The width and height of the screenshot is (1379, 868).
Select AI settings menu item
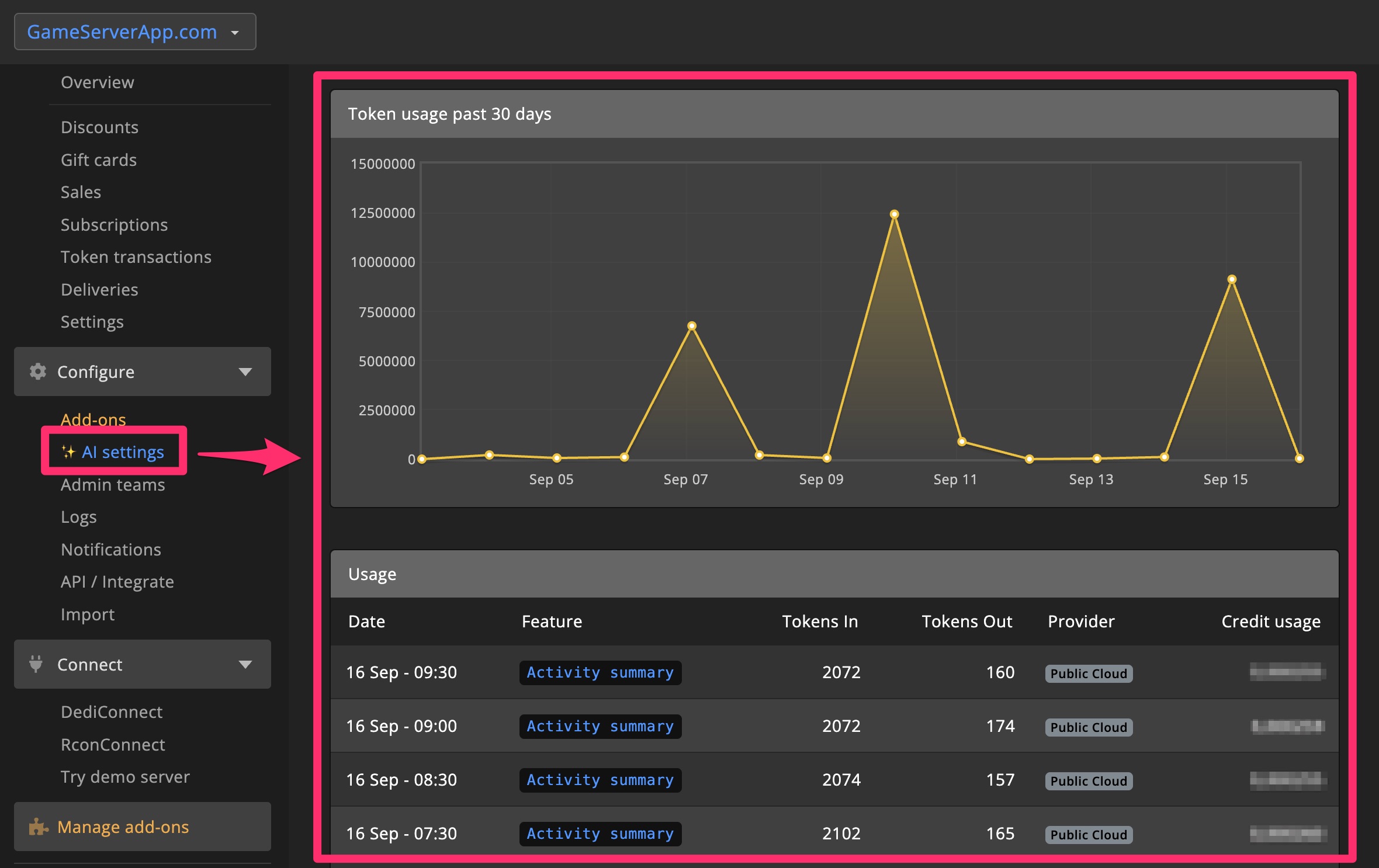tap(123, 452)
